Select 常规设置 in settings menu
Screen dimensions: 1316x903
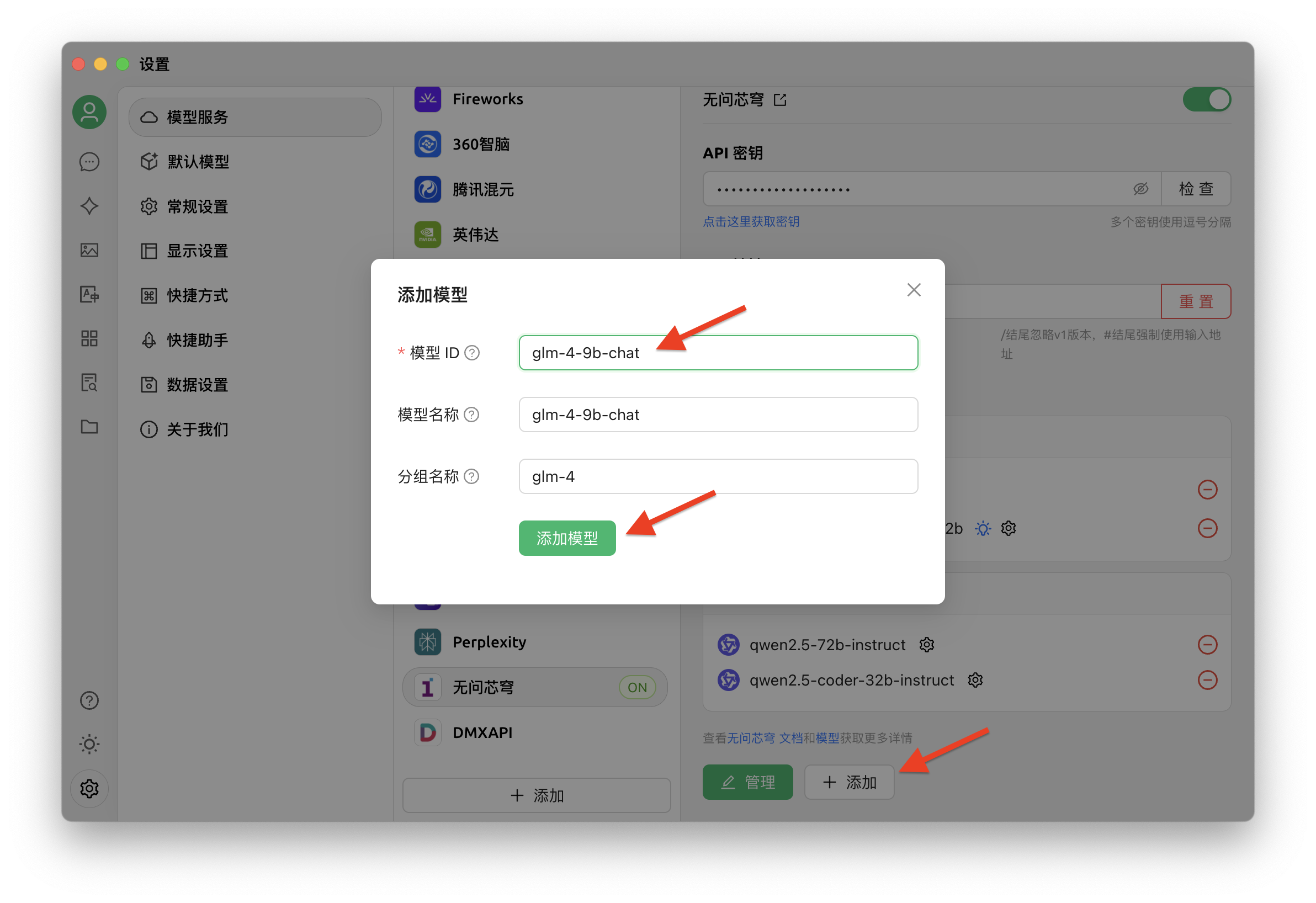click(255, 206)
